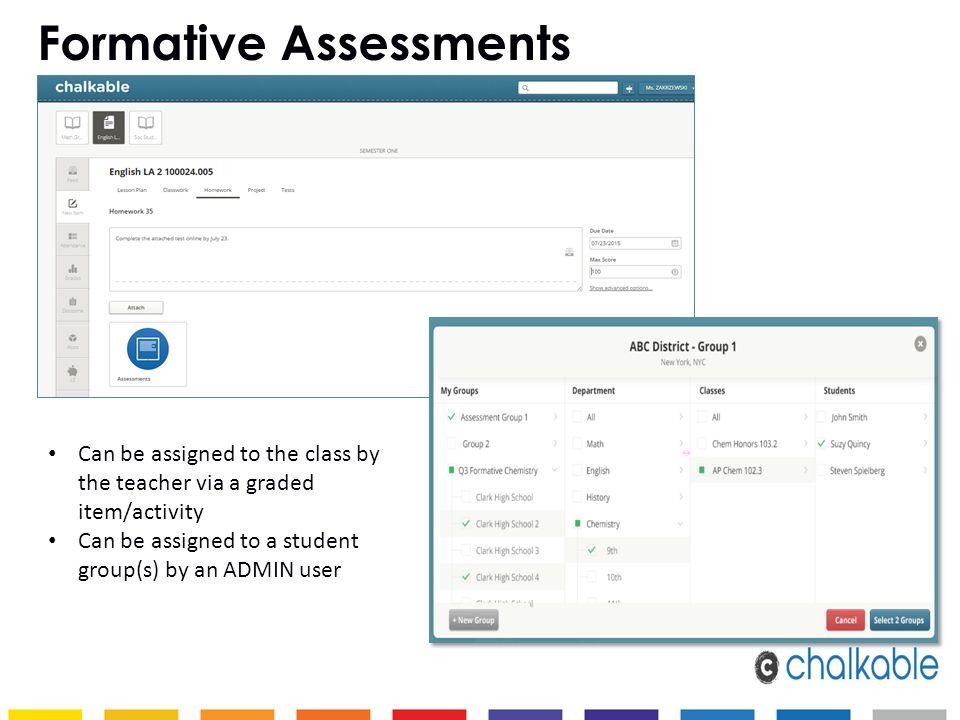Toggle Assessment Group 1 checkmark
The height and width of the screenshot is (720, 960).
coord(451,416)
